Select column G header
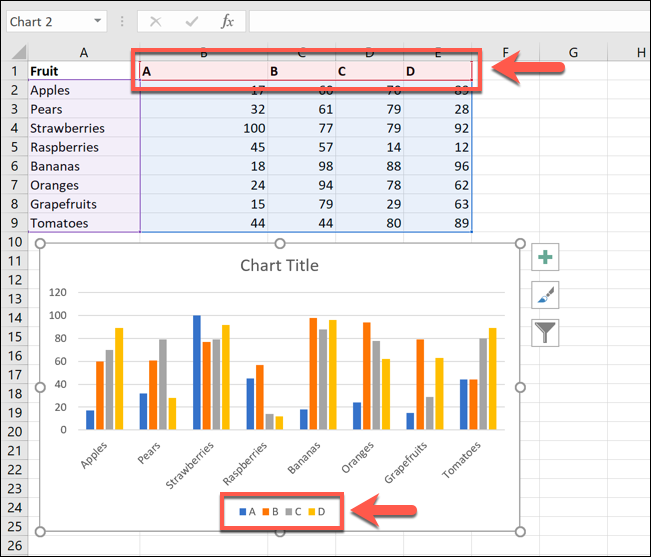 pos(573,52)
